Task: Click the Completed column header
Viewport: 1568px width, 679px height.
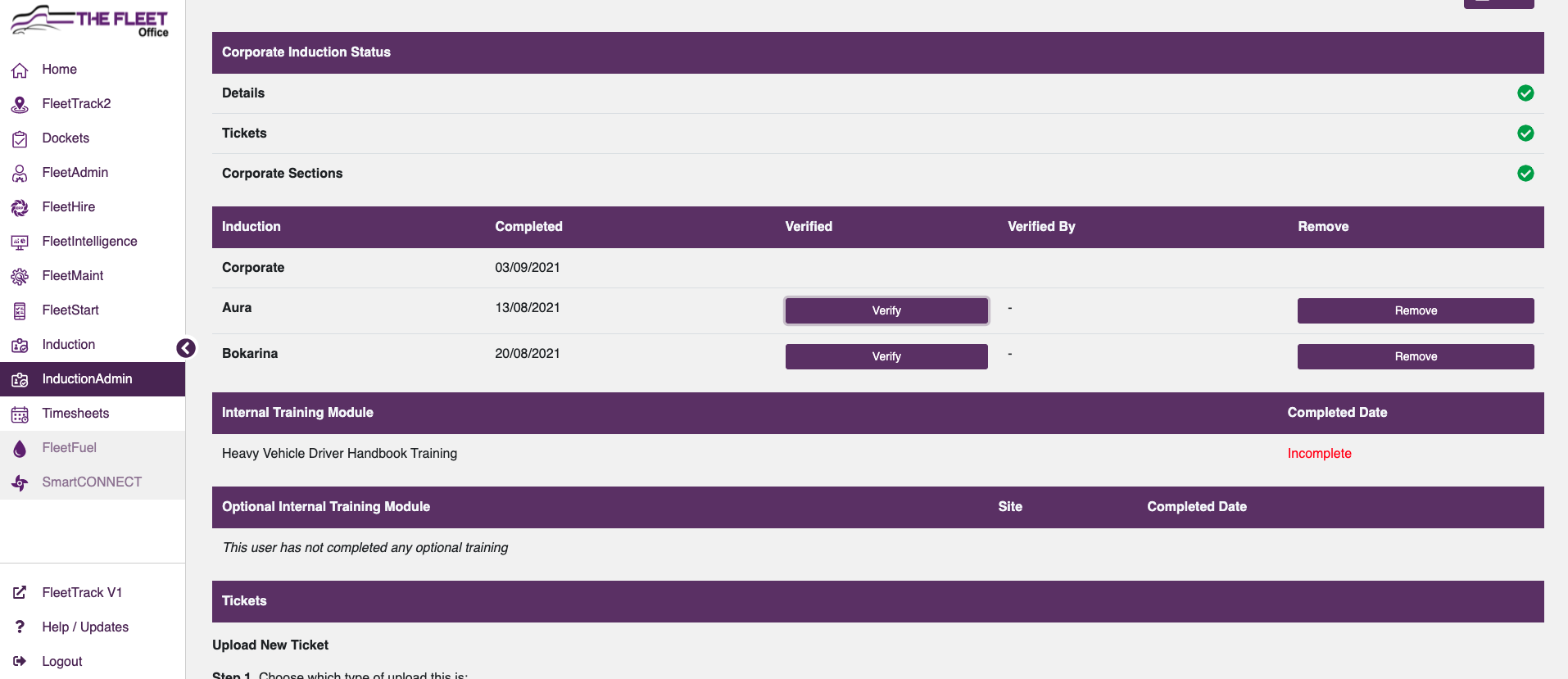Action: (528, 227)
